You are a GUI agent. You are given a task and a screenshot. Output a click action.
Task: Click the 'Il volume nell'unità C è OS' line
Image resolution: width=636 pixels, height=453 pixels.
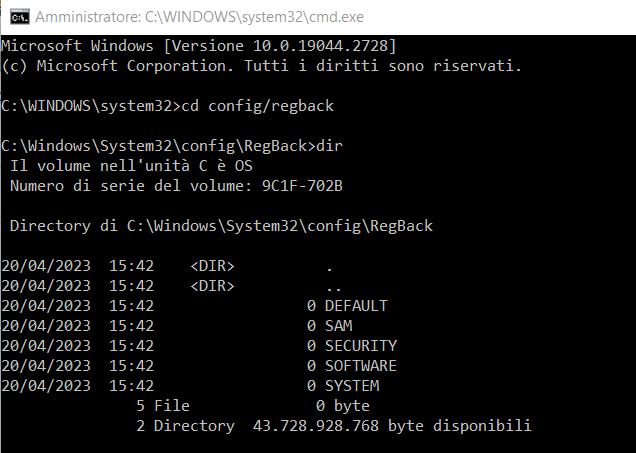coord(131,166)
